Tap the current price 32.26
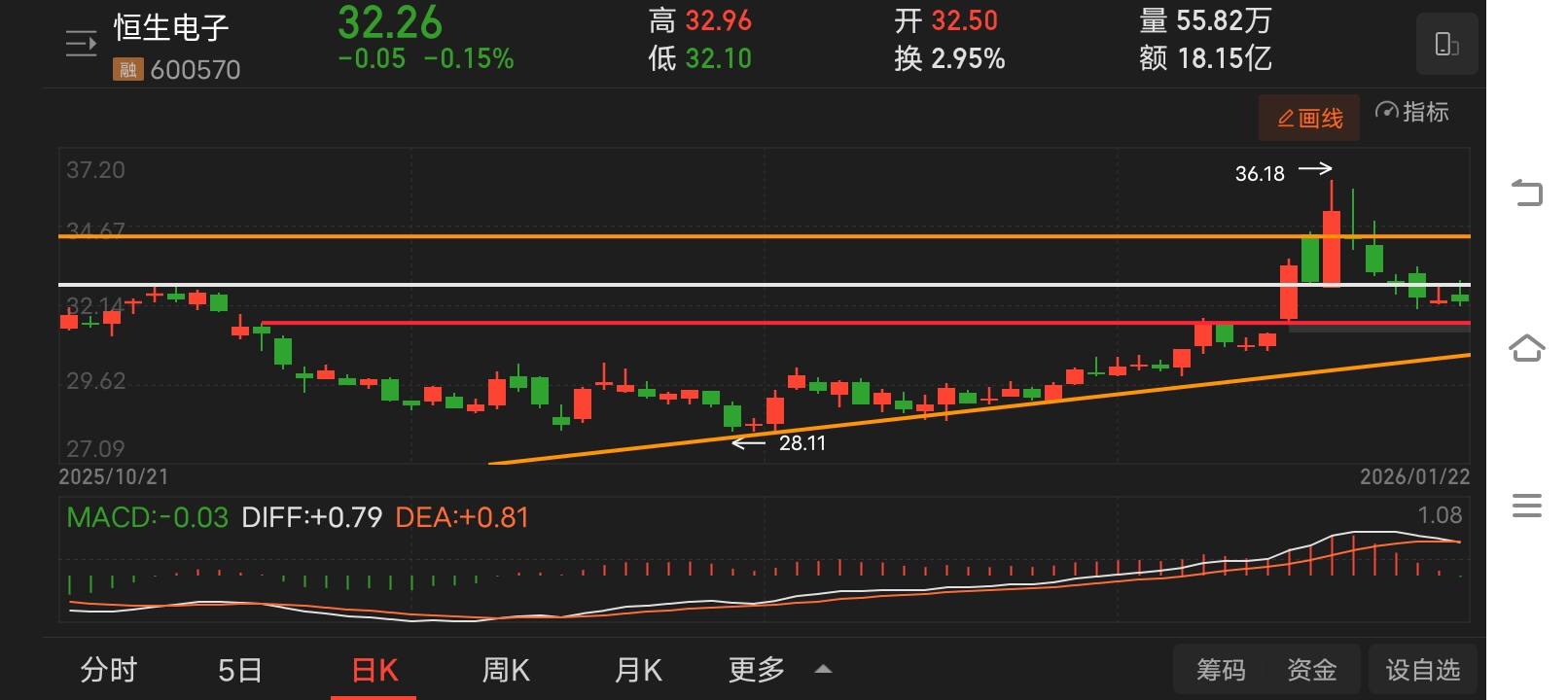 (390, 22)
